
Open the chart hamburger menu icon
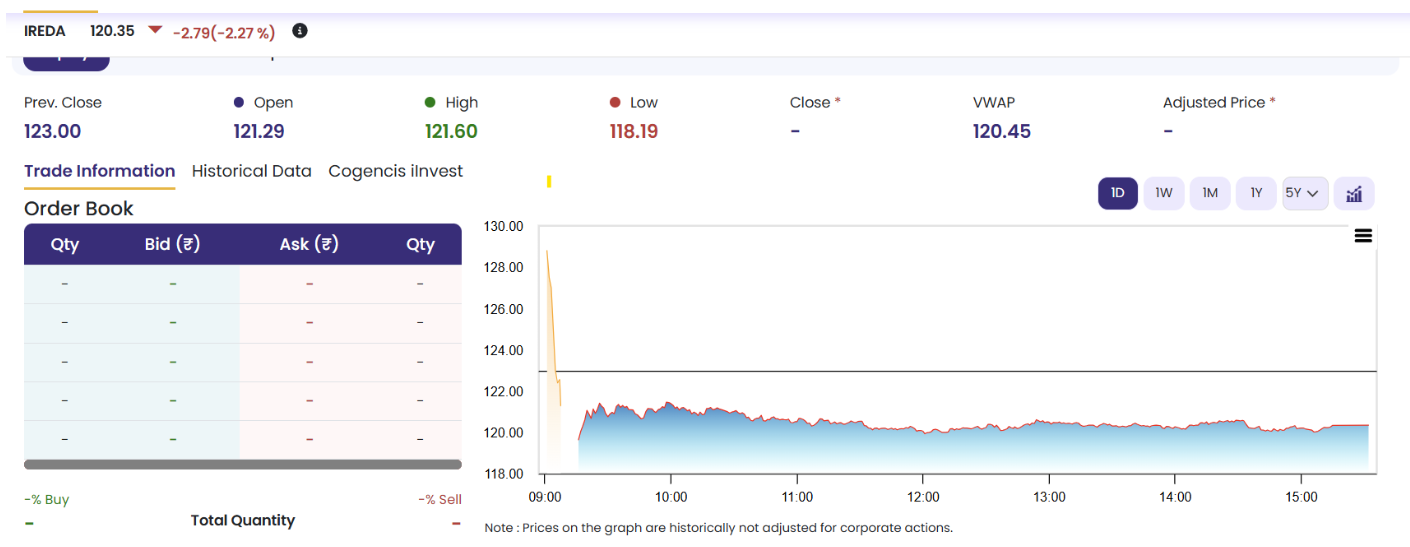coord(1363,236)
